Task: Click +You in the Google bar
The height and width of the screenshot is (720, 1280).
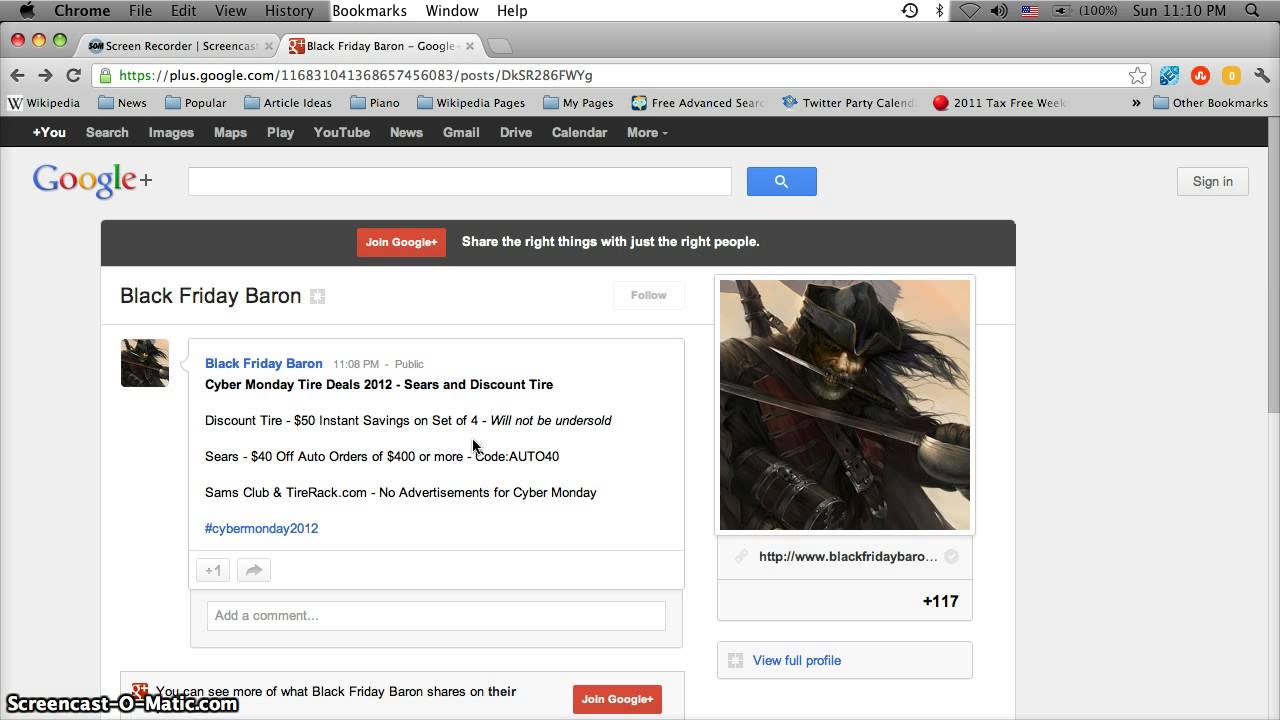Action: pos(49,132)
